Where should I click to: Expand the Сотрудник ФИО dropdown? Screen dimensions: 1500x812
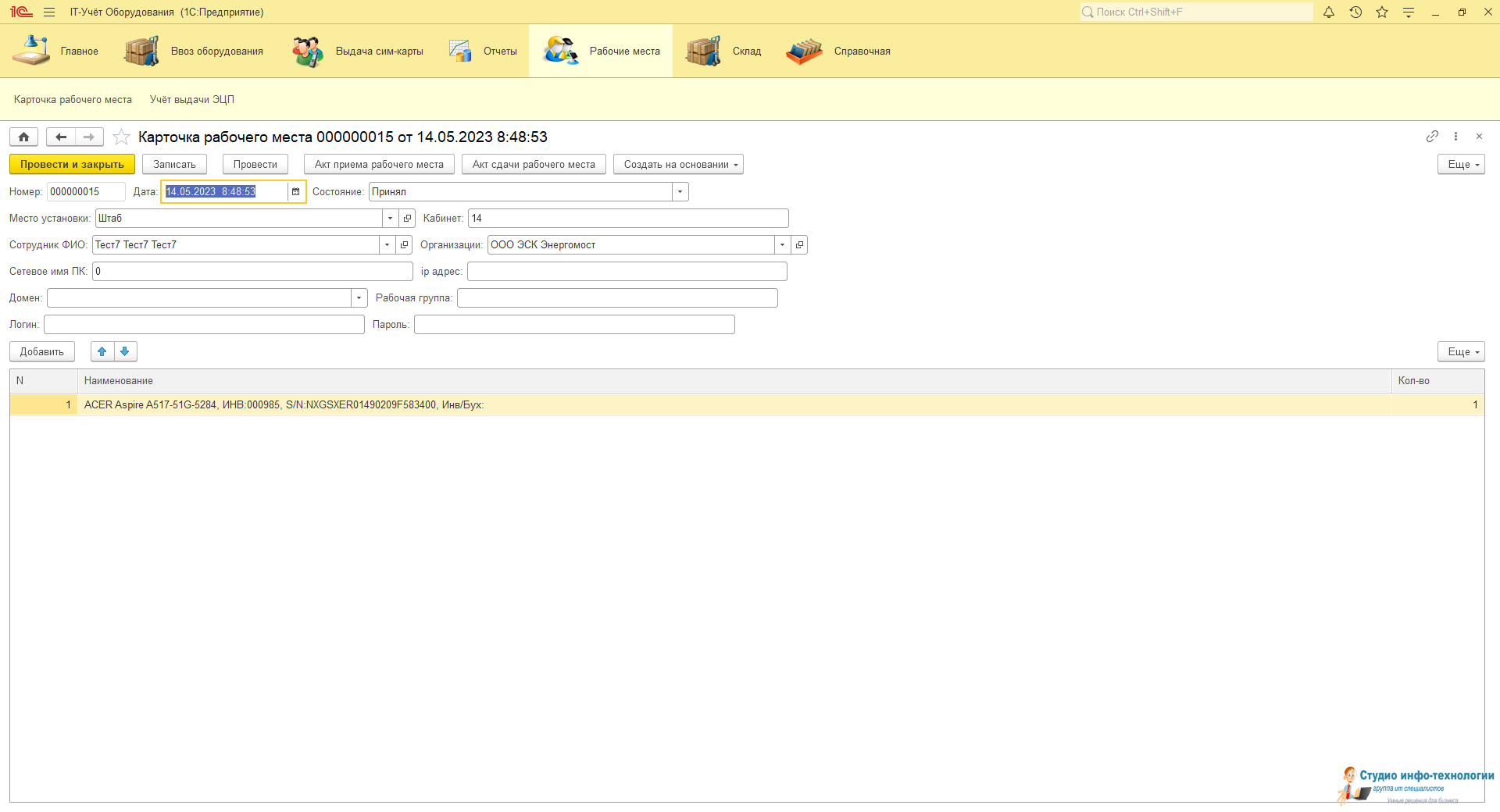pyautogui.click(x=387, y=245)
